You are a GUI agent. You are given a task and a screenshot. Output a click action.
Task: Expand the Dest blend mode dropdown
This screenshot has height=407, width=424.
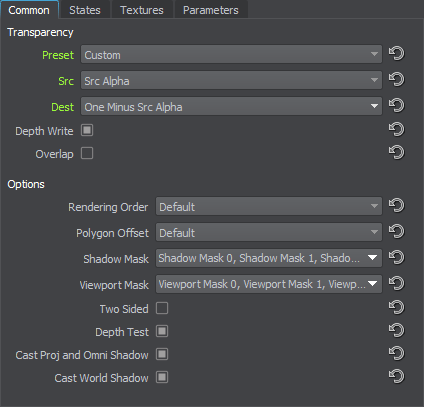coord(231,106)
